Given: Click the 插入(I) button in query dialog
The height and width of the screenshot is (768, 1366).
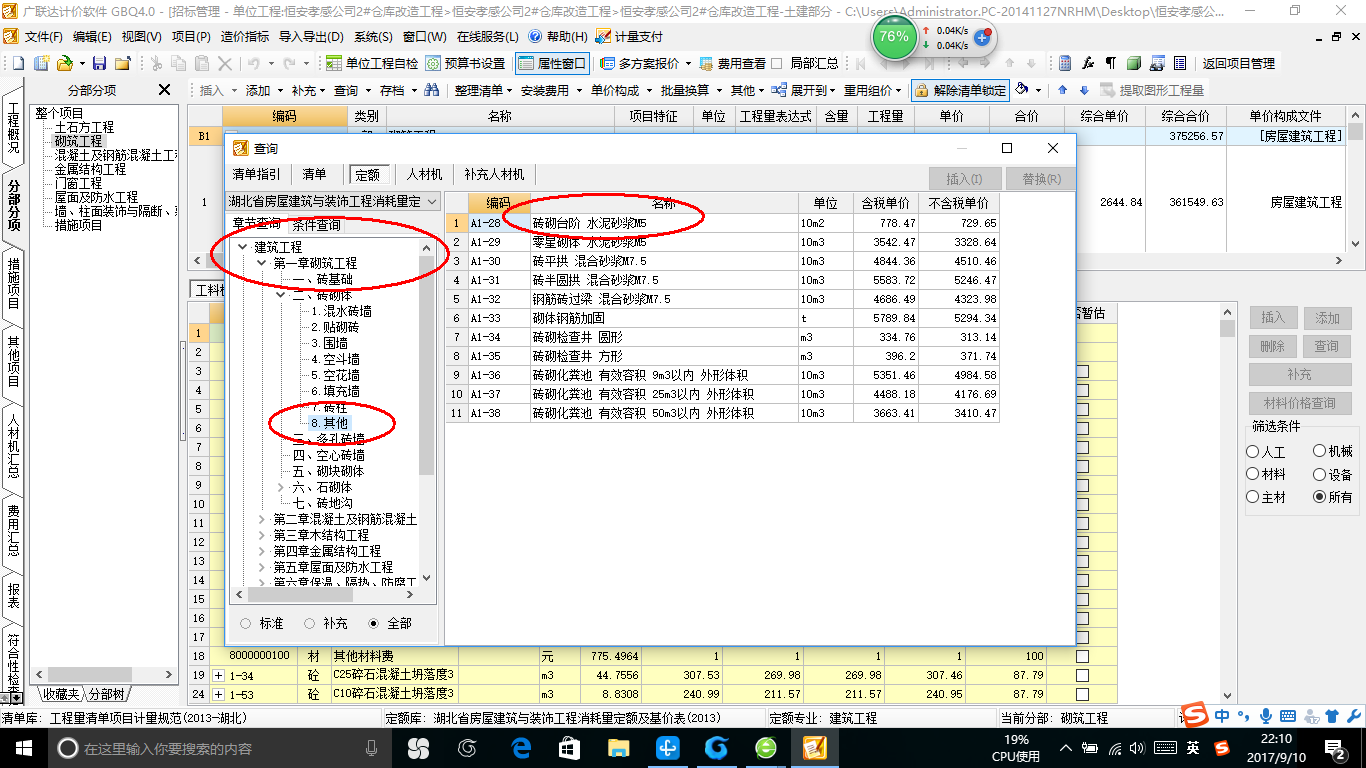Looking at the screenshot, I should (964, 179).
